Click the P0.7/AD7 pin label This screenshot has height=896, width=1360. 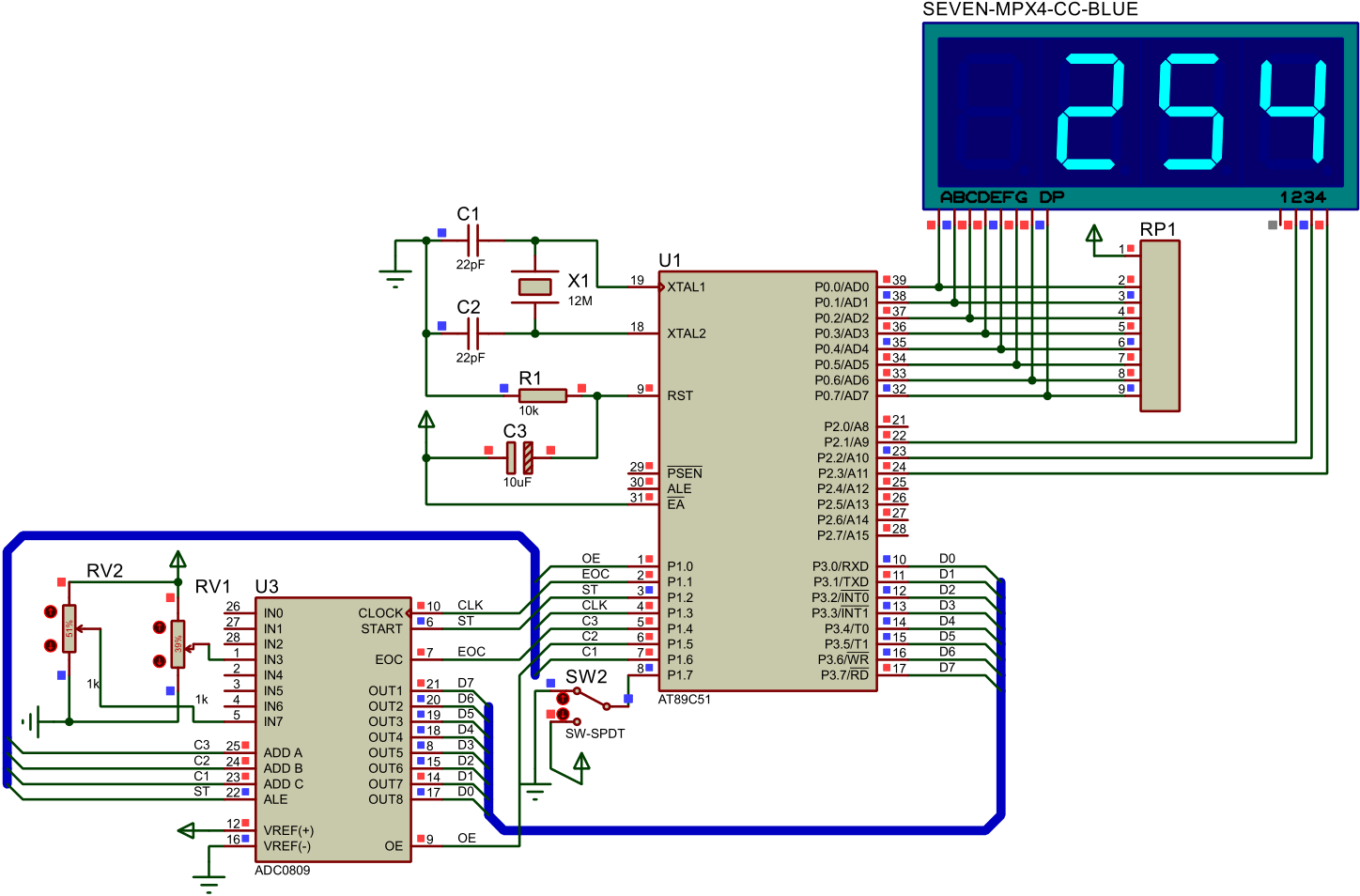click(842, 395)
